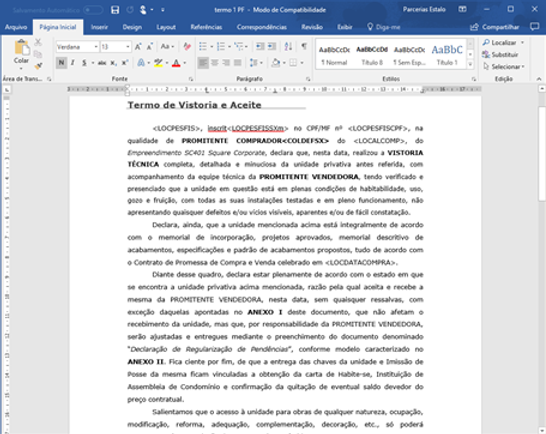Open the Arquivo tab
This screenshot has height=434, width=546.
pos(16,27)
